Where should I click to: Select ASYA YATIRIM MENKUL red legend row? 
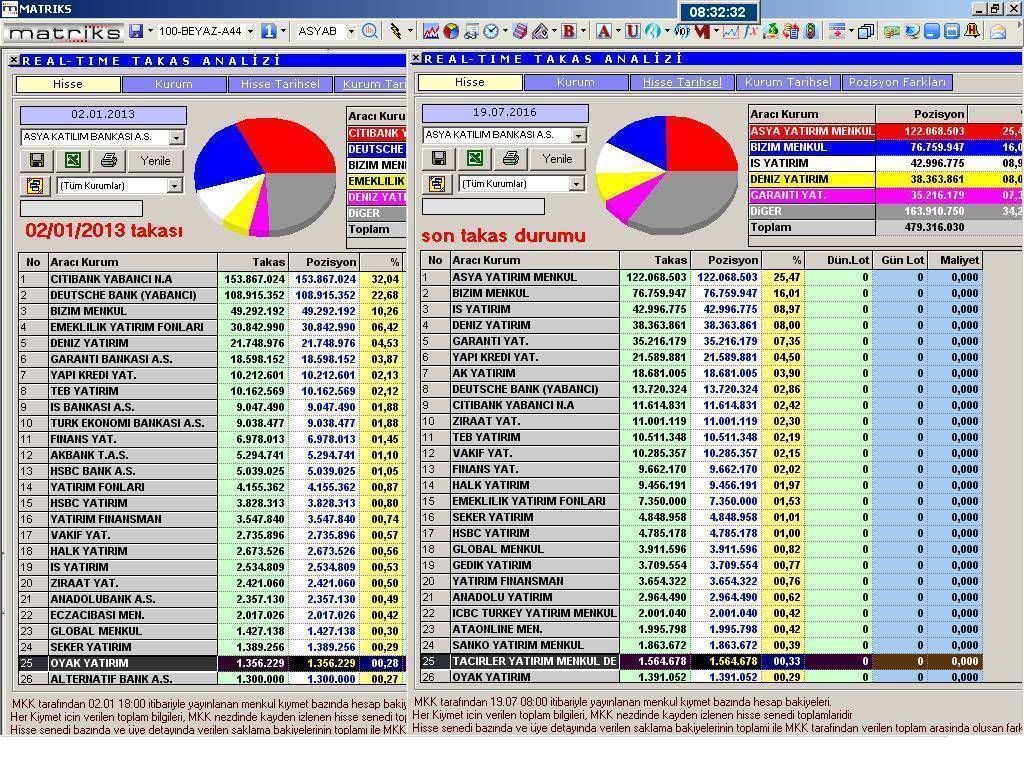[x=812, y=131]
